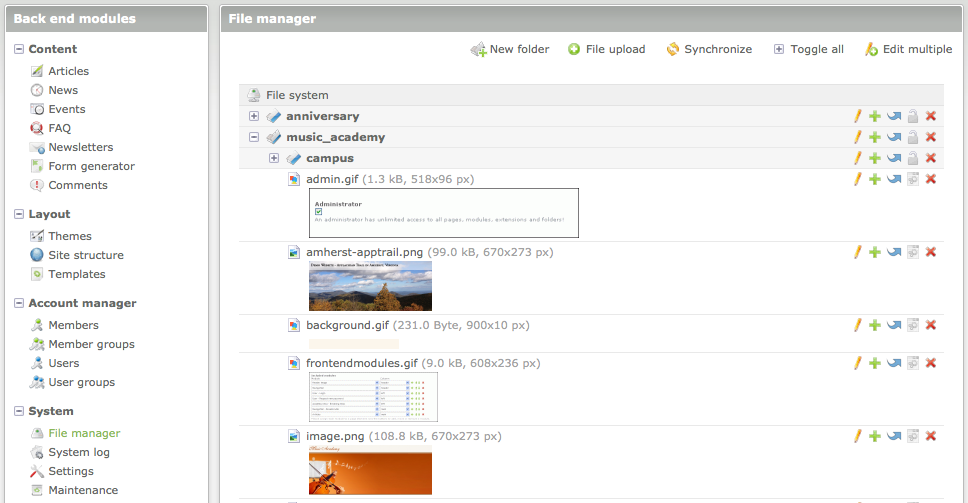This screenshot has width=968, height=503.
Task: Copy amherst-apptrail.png using green plus icon
Action: (875, 252)
